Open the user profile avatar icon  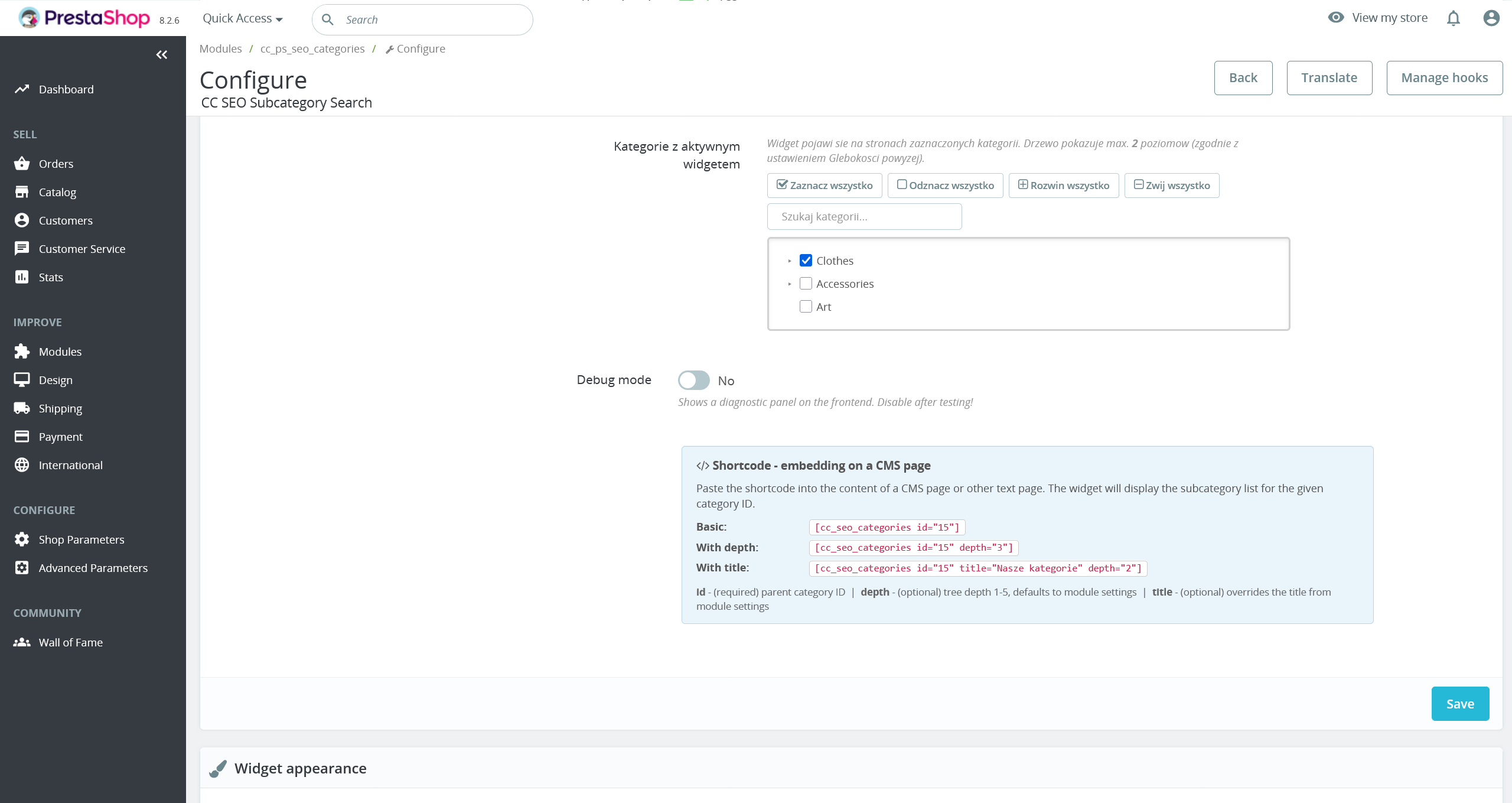point(1491,18)
